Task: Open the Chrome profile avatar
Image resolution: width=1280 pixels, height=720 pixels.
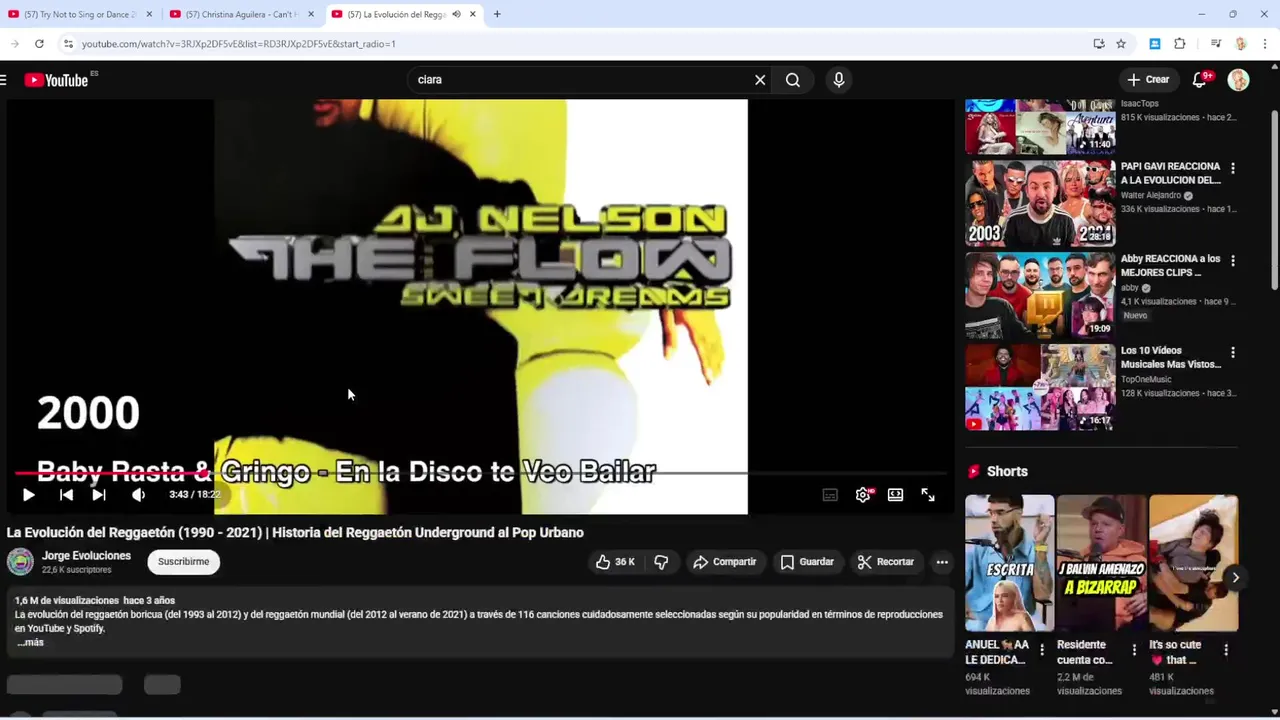Action: click(1241, 44)
